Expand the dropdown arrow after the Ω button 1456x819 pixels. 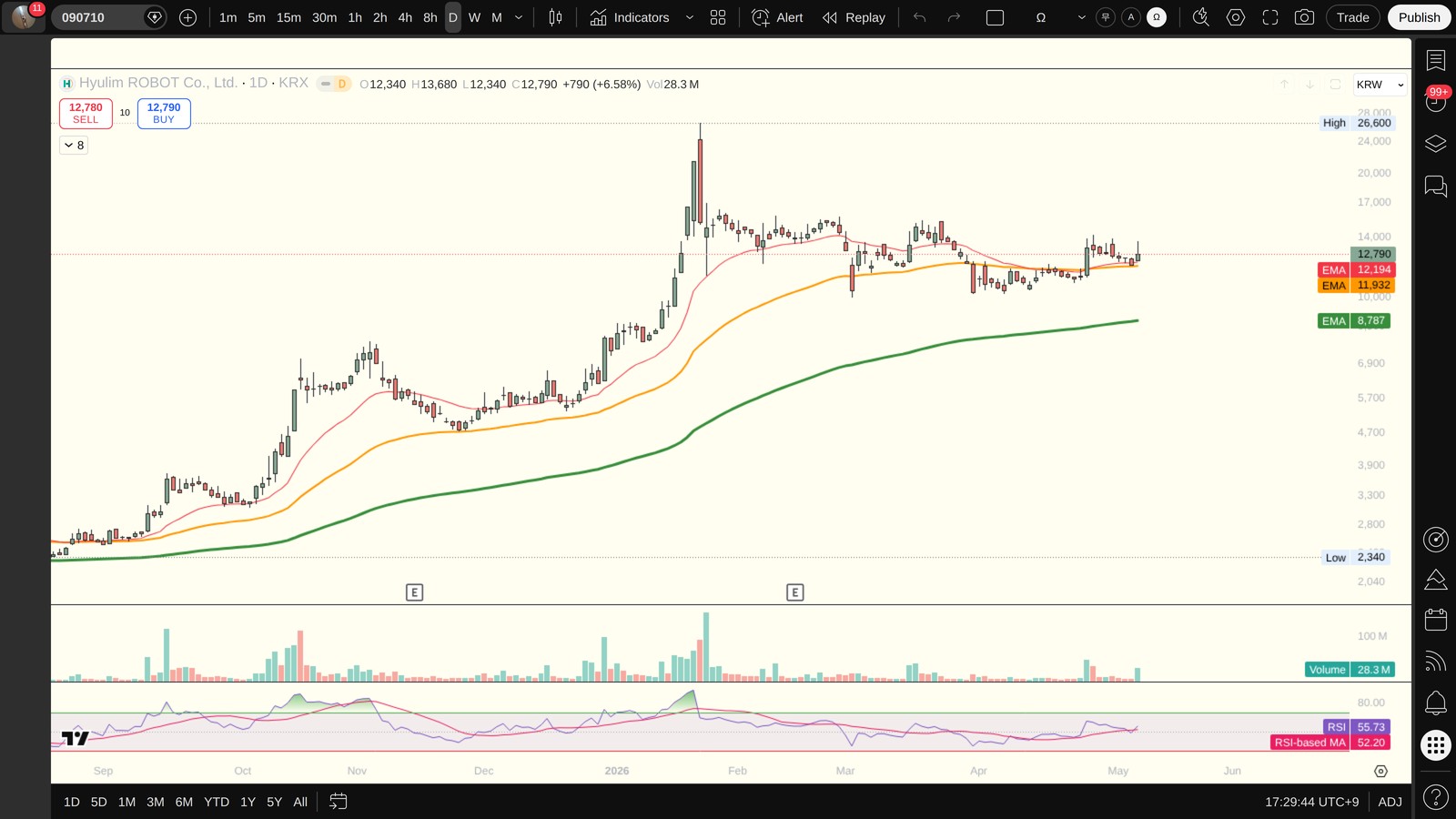pos(1081,17)
